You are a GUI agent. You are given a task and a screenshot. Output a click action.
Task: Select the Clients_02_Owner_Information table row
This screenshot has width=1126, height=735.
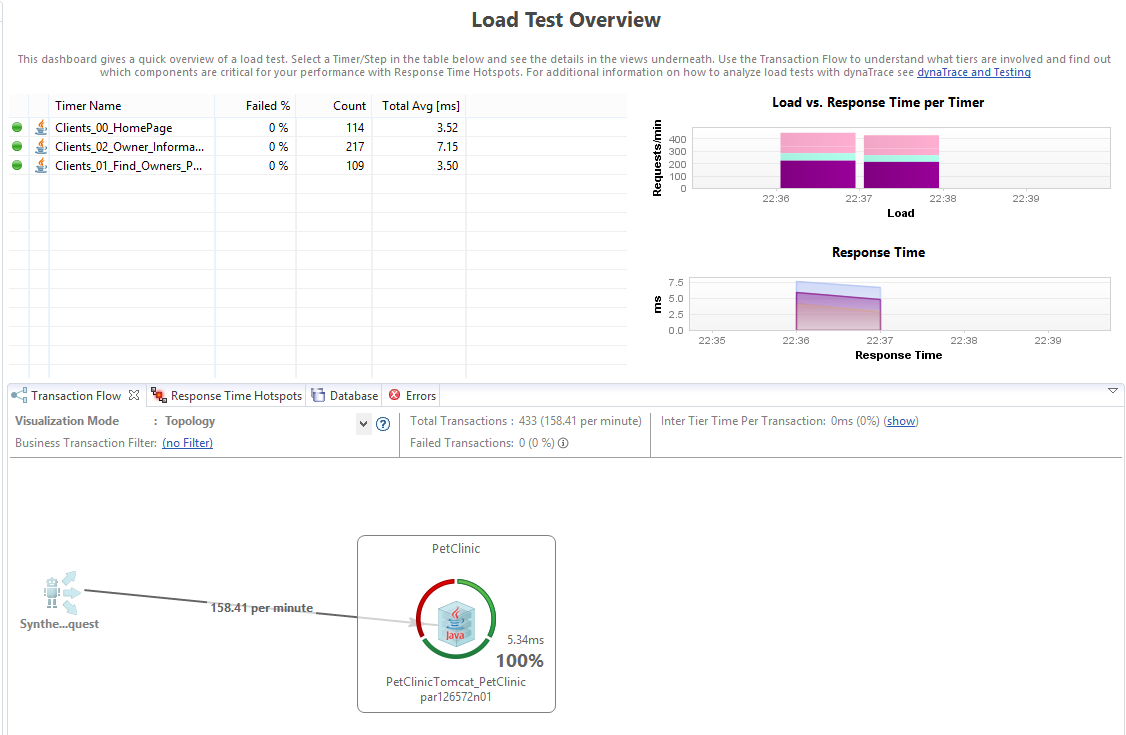pyautogui.click(x=130, y=147)
